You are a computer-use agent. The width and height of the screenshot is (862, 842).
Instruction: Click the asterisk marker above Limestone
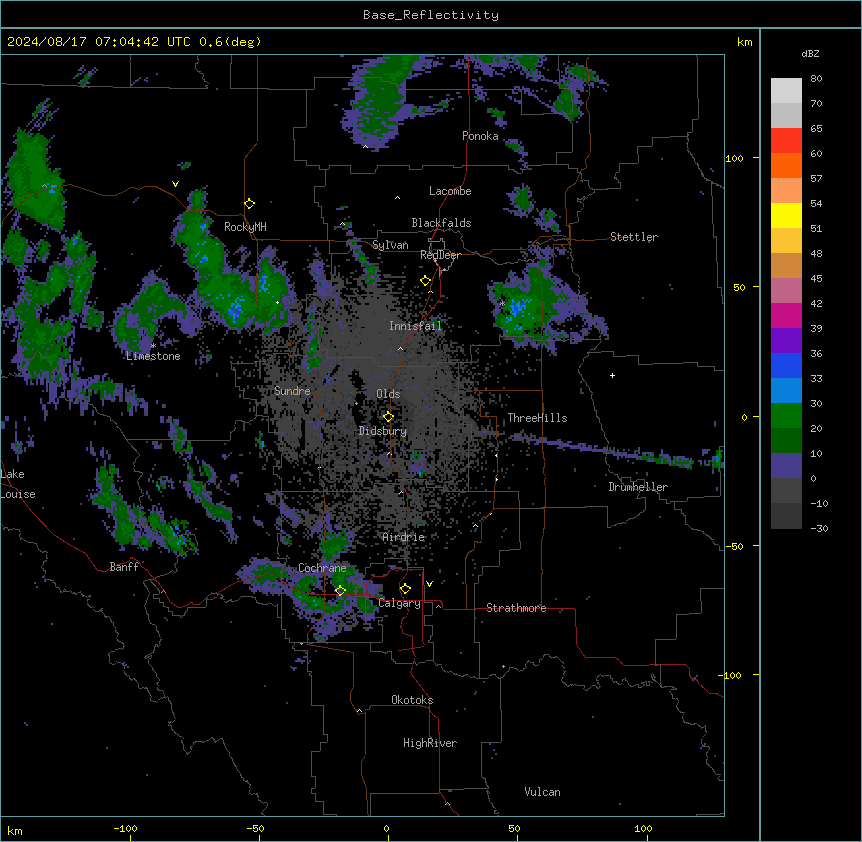153,346
